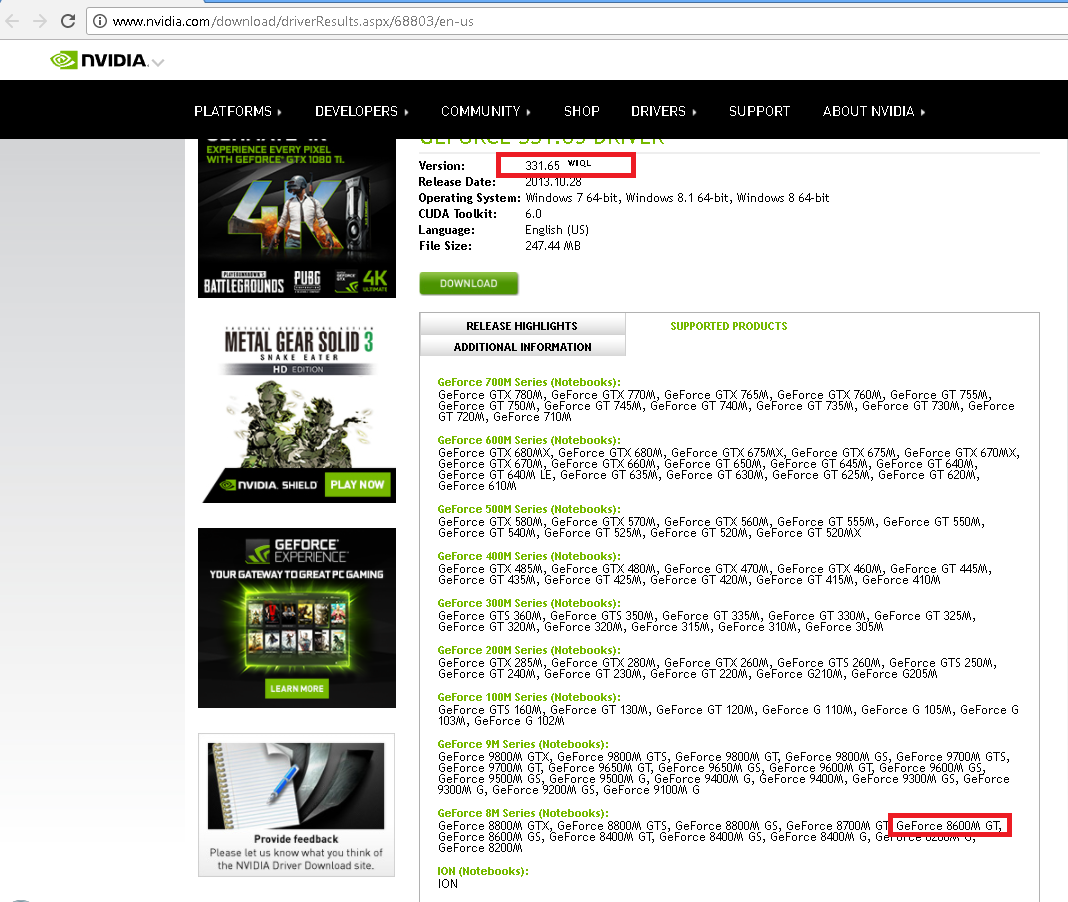Click GeForce 9M Series (Notebooks) heading
Image resolution: width=1068 pixels, height=902 pixels.
point(522,744)
